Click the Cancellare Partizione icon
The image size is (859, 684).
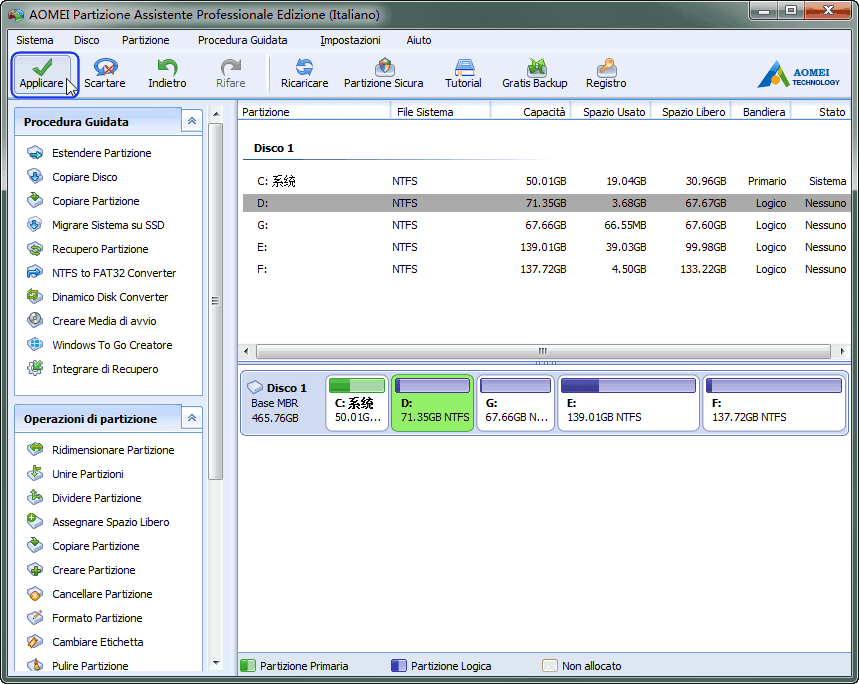(x=35, y=594)
